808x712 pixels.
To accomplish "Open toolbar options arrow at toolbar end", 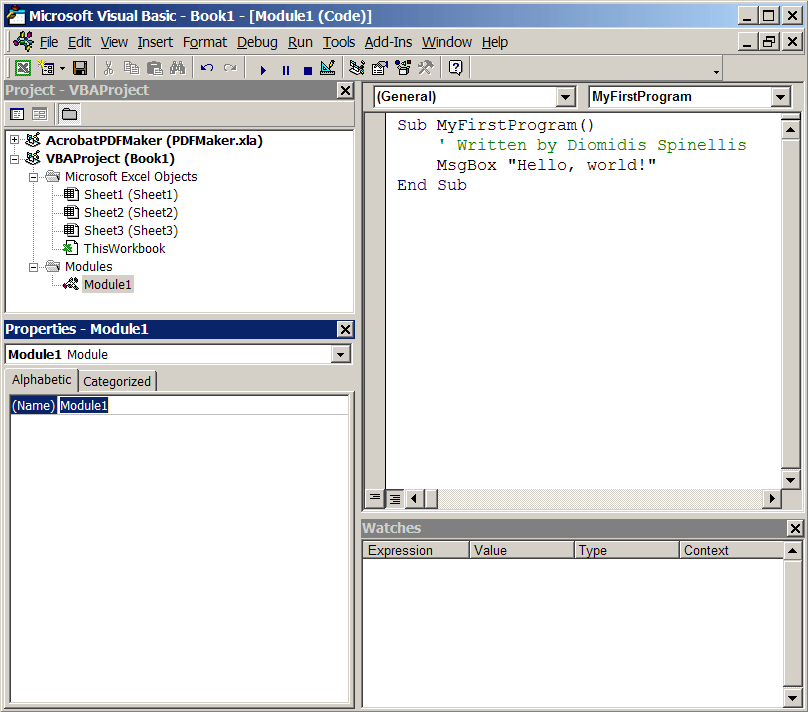I will click(x=716, y=72).
